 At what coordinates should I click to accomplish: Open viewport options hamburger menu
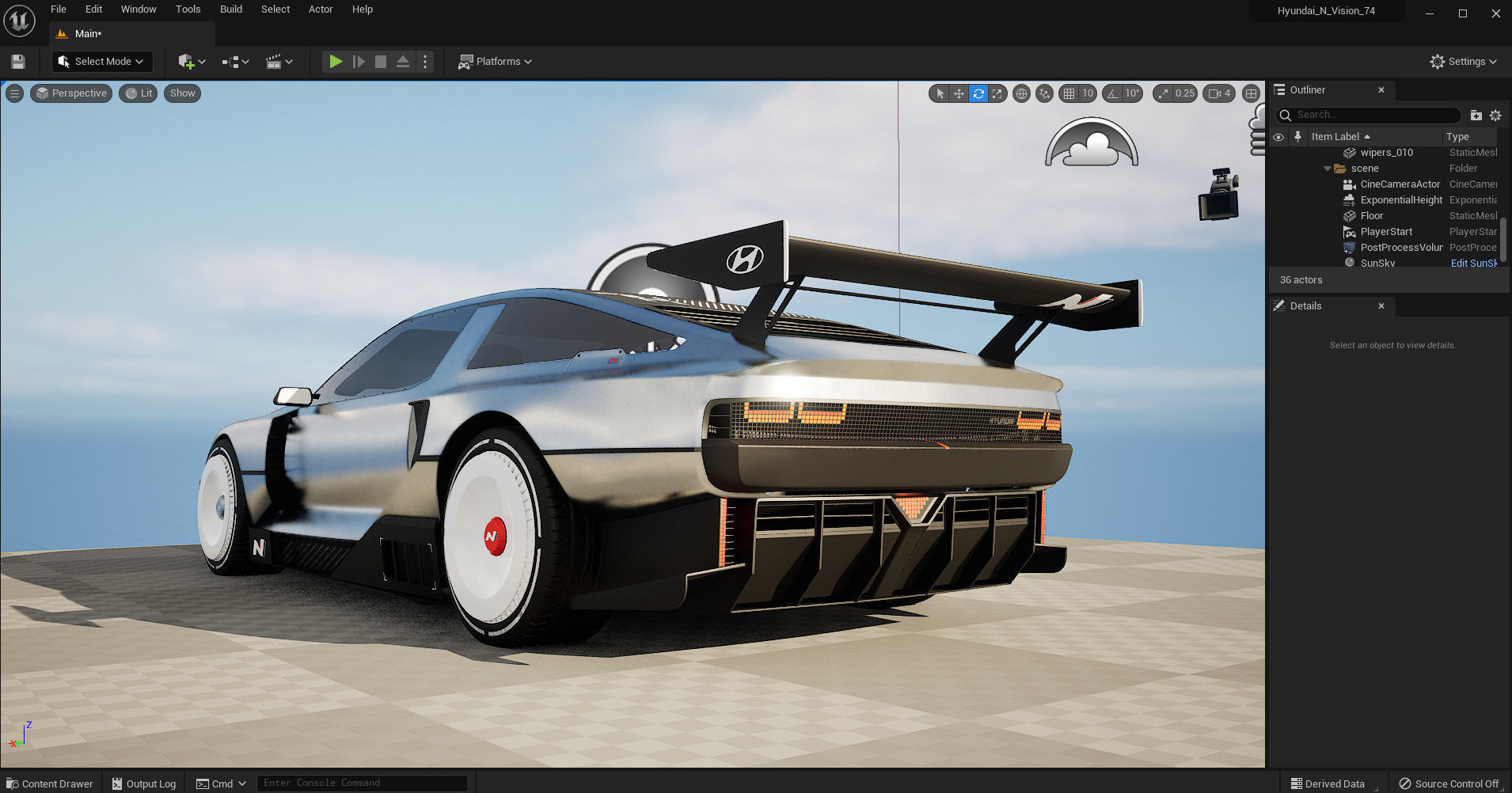coord(14,93)
